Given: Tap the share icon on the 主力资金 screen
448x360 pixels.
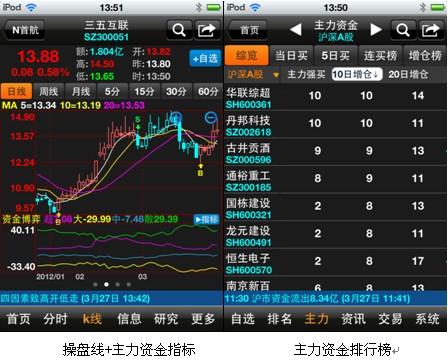Looking at the screenshot, I should 431,30.
